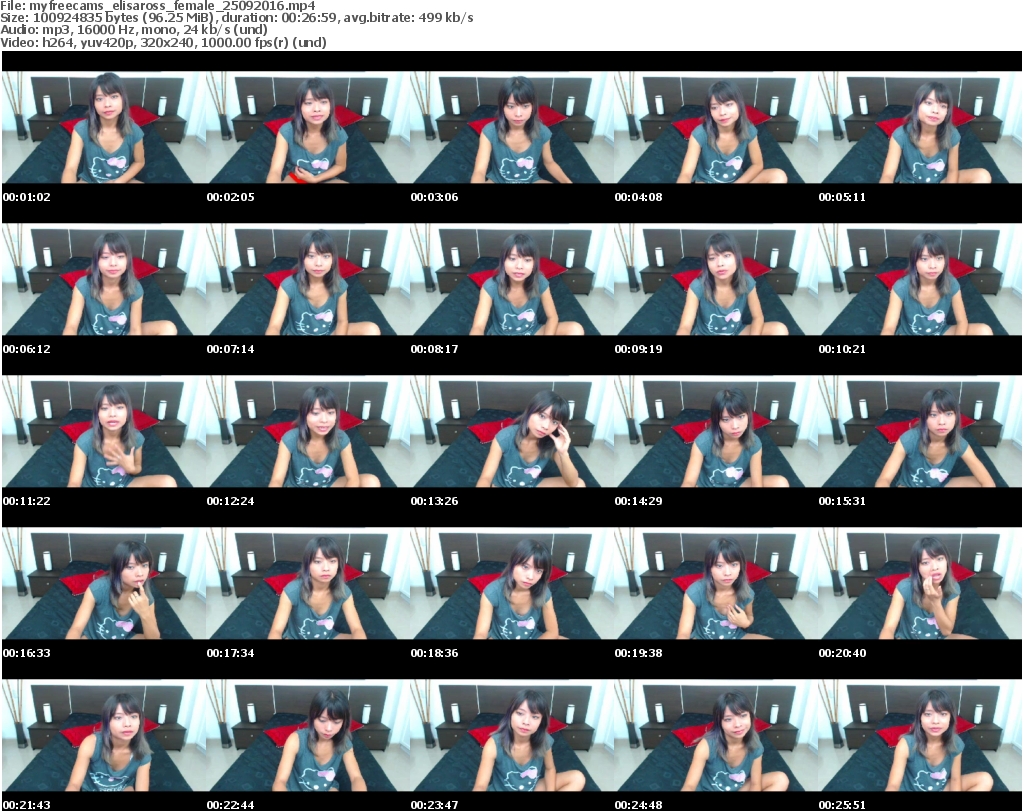Screen dimensions: 1024x811
Task: Open the frame above timestamp 00:10:21
Action: [x=920, y=279]
